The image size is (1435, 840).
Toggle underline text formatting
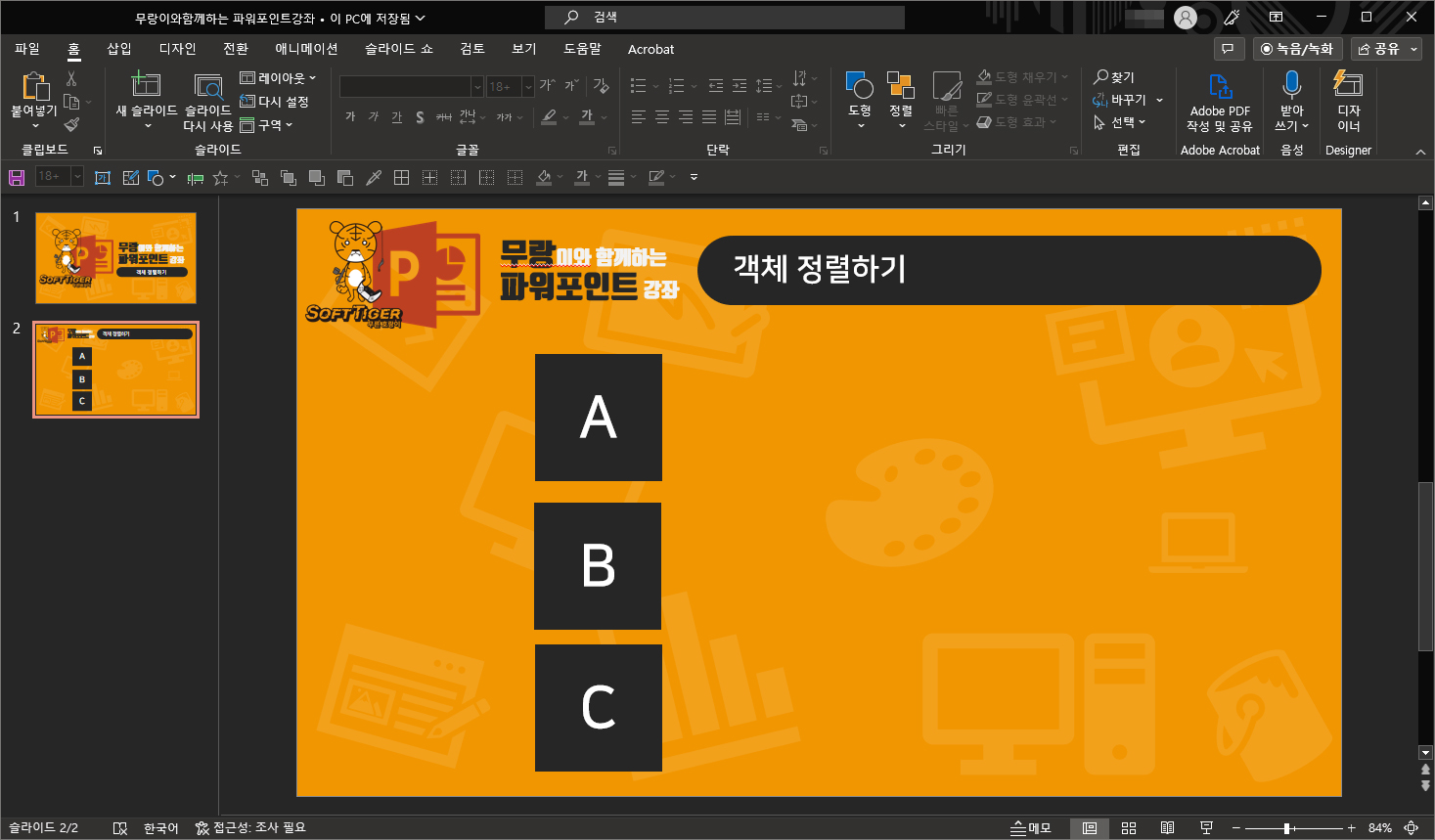(x=396, y=117)
